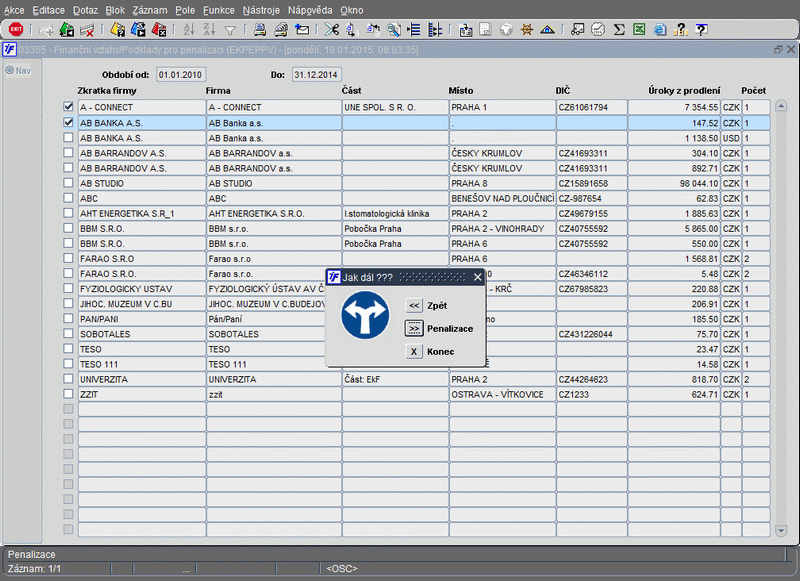This screenshot has height=581, width=800.
Task: Click the printer icon in toolbar
Action: click(x=260, y=29)
